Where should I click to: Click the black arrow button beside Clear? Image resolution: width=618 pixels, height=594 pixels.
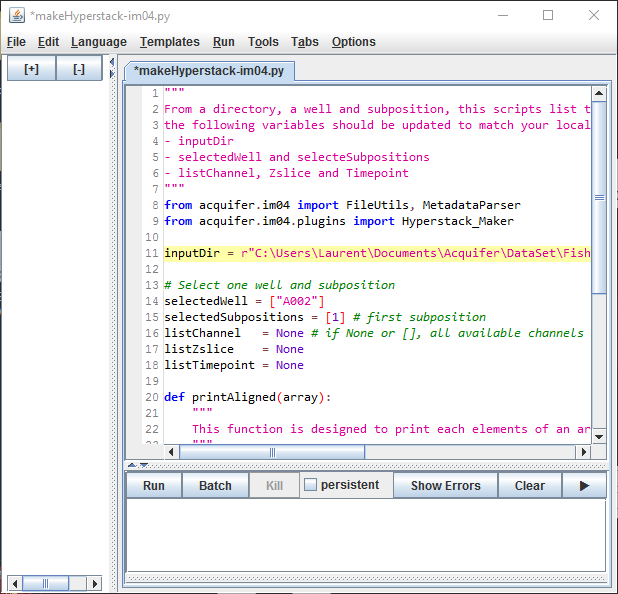pyautogui.click(x=584, y=485)
